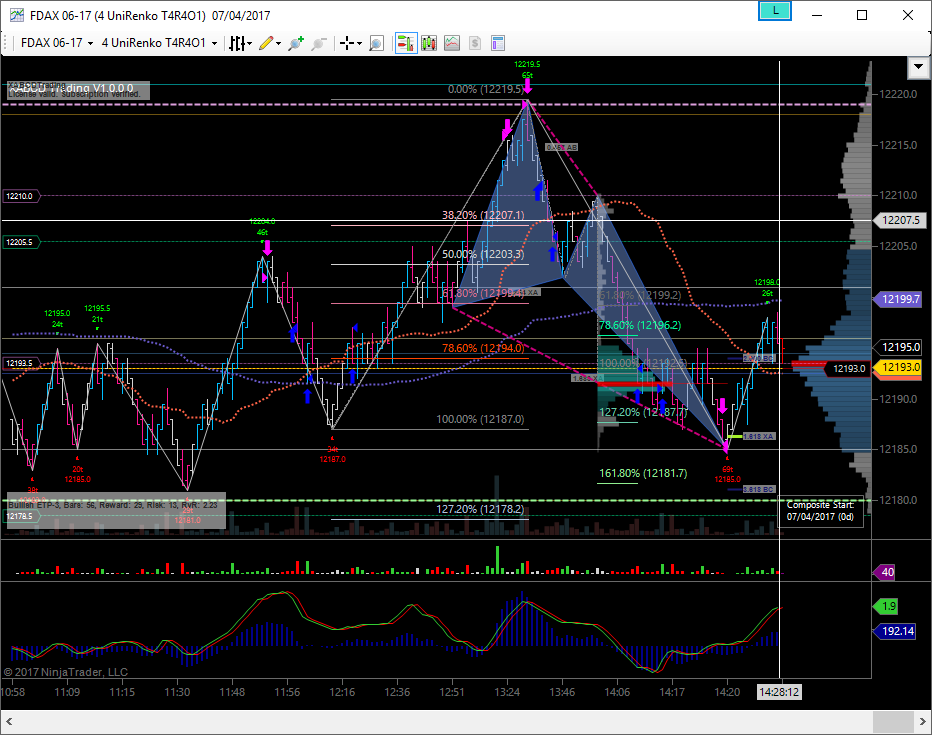932x735 pixels.
Task: Click the 192.14 indicator value marker
Action: pos(895,631)
